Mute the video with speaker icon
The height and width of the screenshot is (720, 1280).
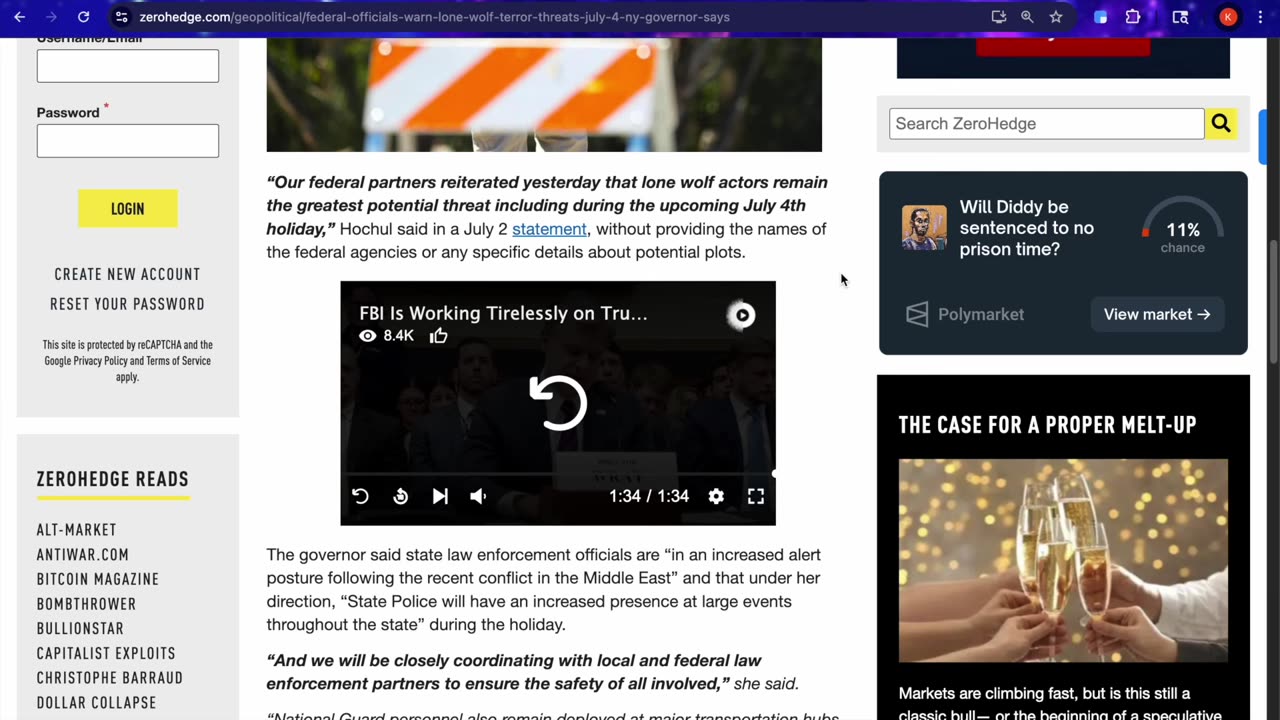(x=478, y=496)
